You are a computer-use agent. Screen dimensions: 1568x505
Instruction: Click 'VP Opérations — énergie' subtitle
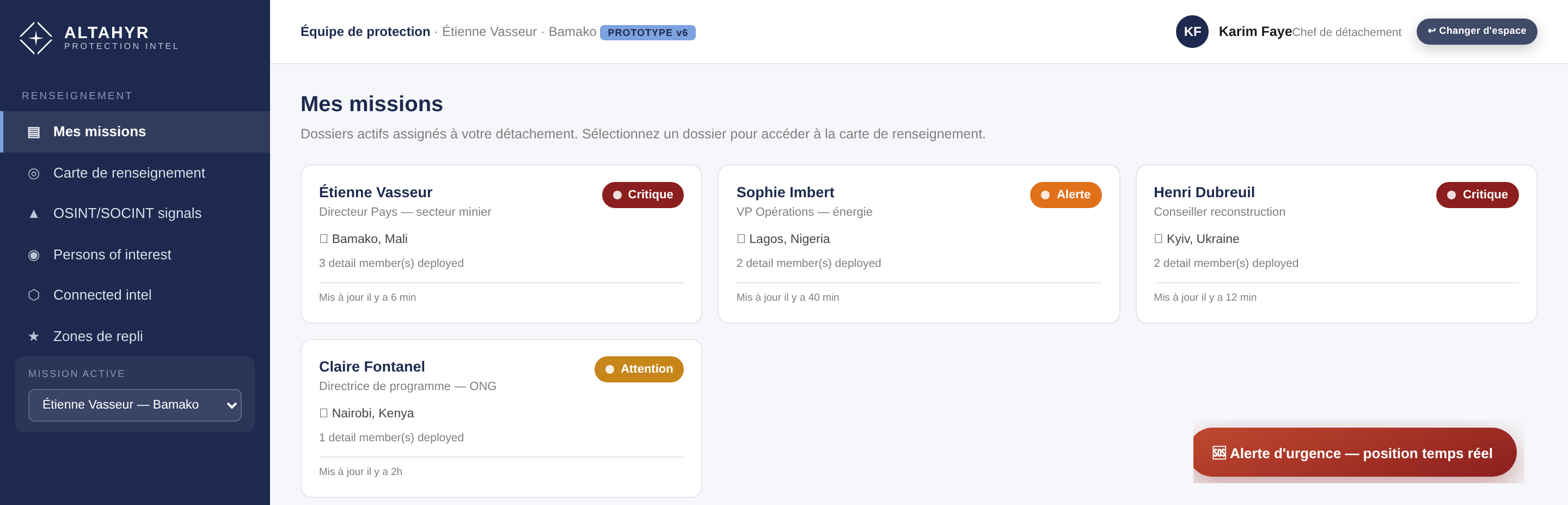point(804,212)
